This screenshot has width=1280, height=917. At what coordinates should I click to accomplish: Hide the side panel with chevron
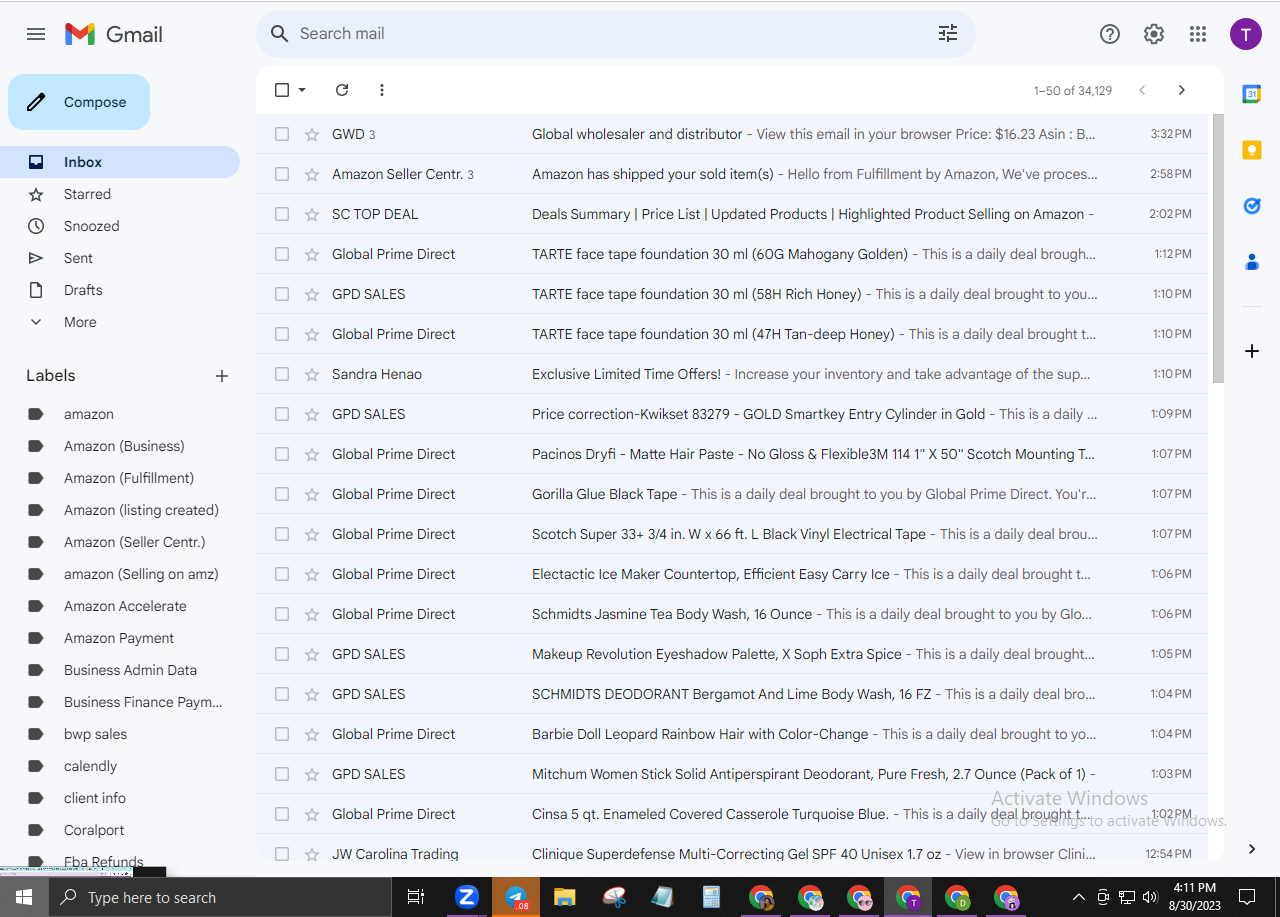pos(1252,849)
